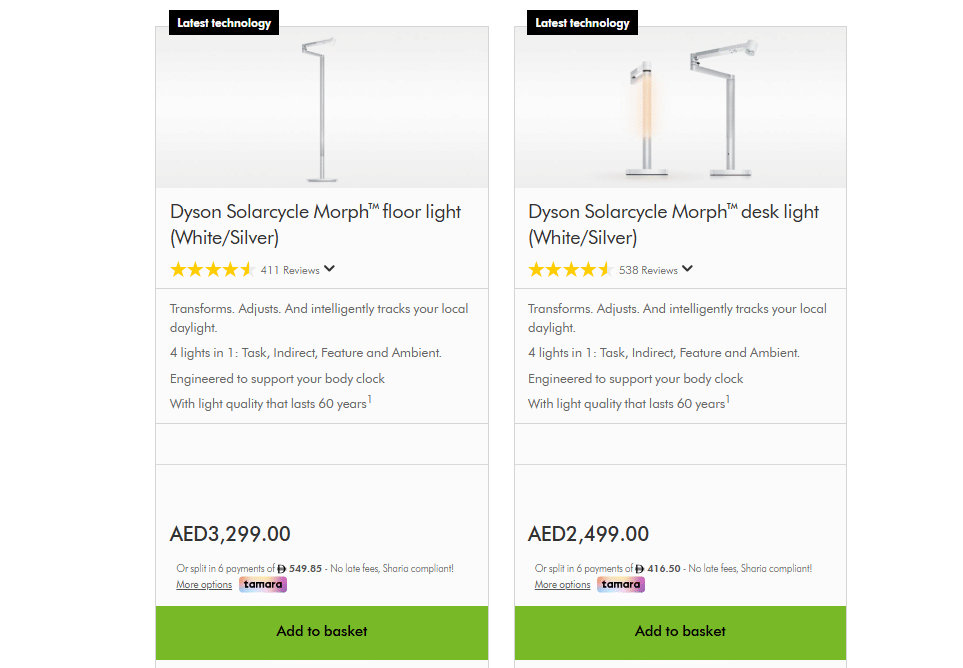963x668 pixels.
Task: Click the star rating for the desk light
Action: pos(570,270)
